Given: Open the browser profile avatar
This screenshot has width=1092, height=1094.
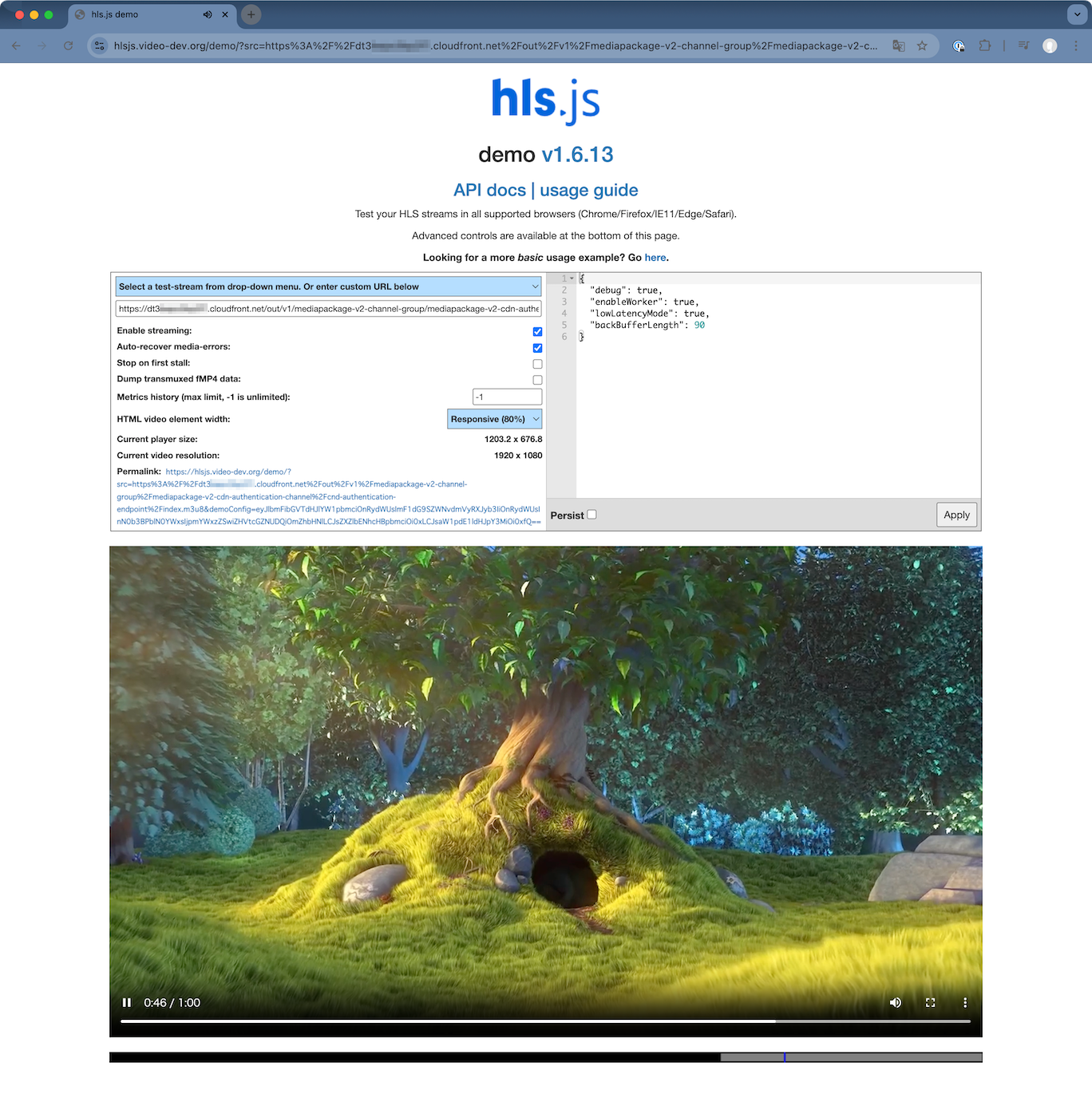Looking at the screenshot, I should pos(1050,45).
